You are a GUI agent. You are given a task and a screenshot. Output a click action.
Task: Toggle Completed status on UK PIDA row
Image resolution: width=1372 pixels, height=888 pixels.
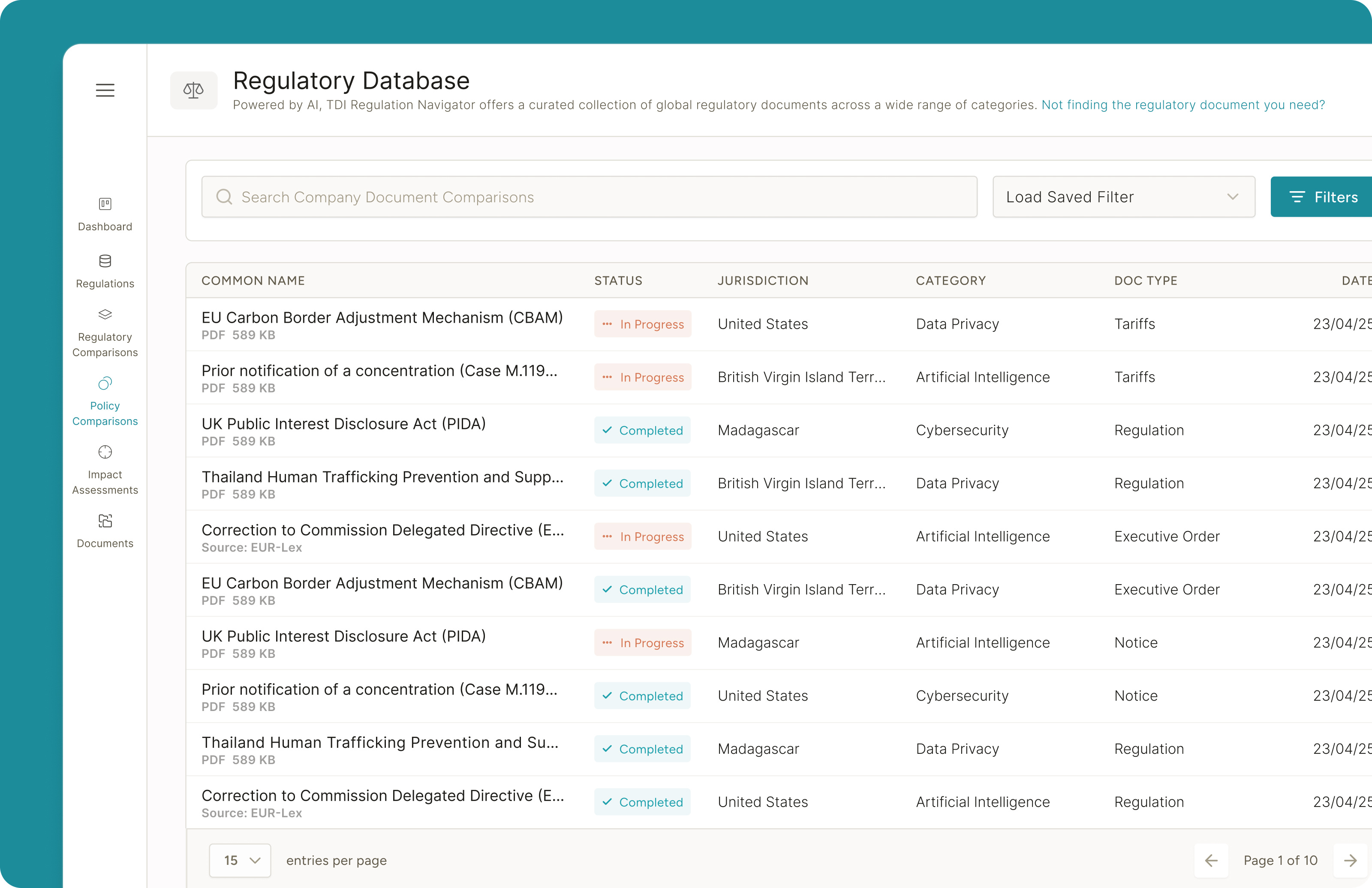[642, 430]
